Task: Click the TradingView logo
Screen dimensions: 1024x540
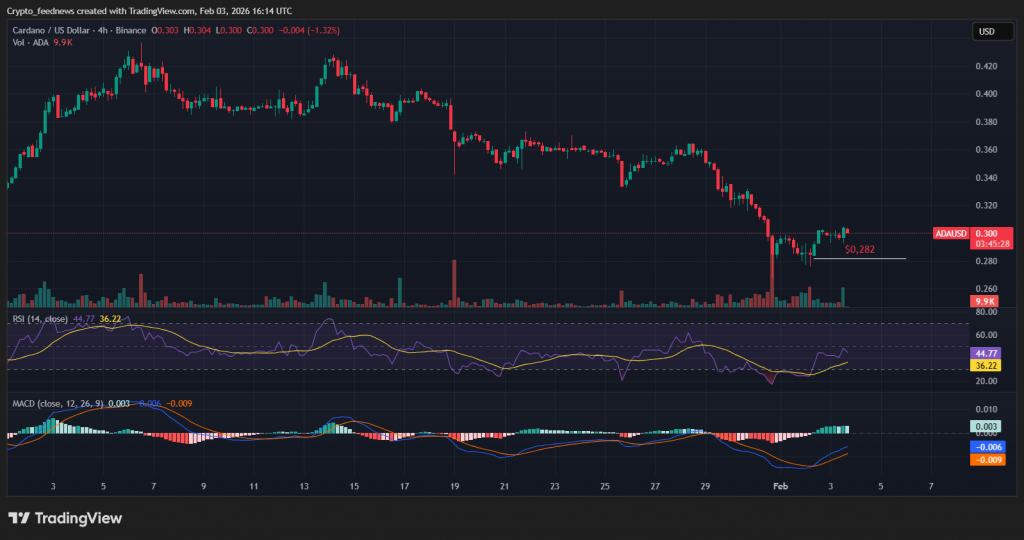Action: [65, 518]
